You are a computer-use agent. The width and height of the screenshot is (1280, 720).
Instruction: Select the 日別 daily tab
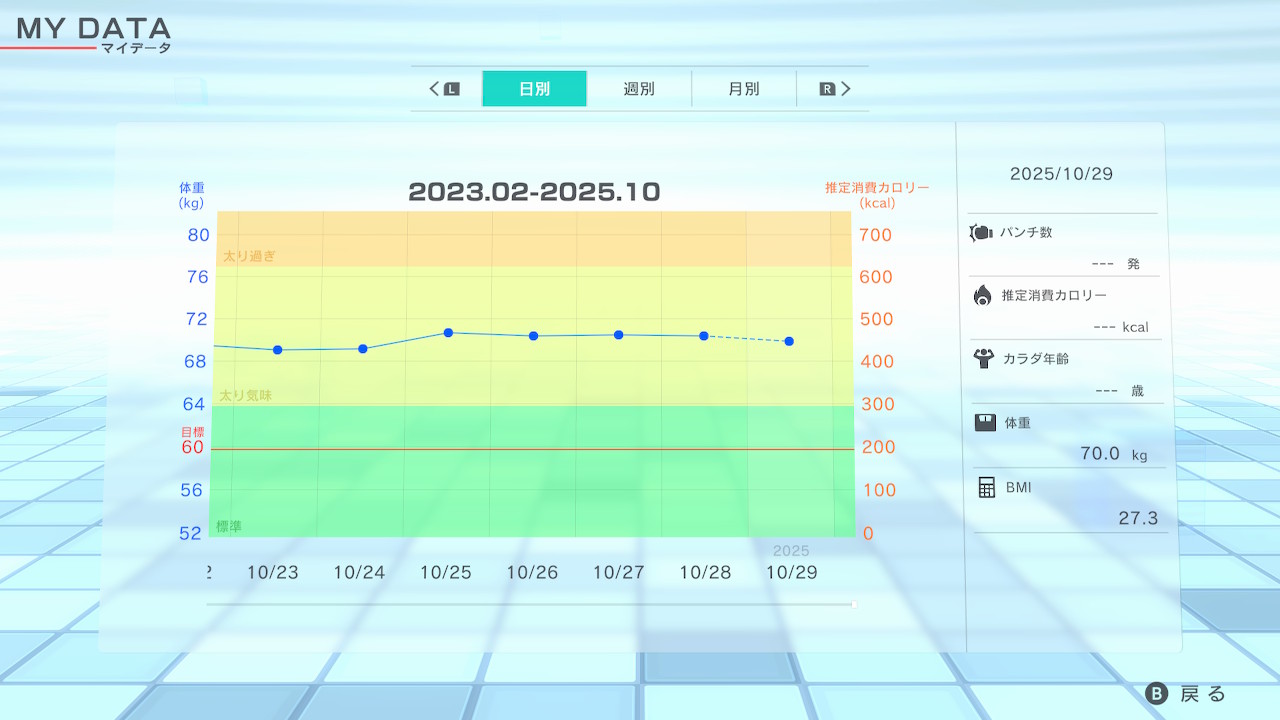point(534,89)
